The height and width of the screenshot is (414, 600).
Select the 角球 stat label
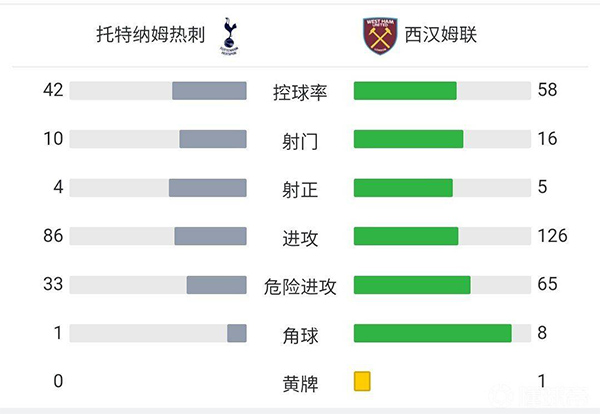(300, 333)
